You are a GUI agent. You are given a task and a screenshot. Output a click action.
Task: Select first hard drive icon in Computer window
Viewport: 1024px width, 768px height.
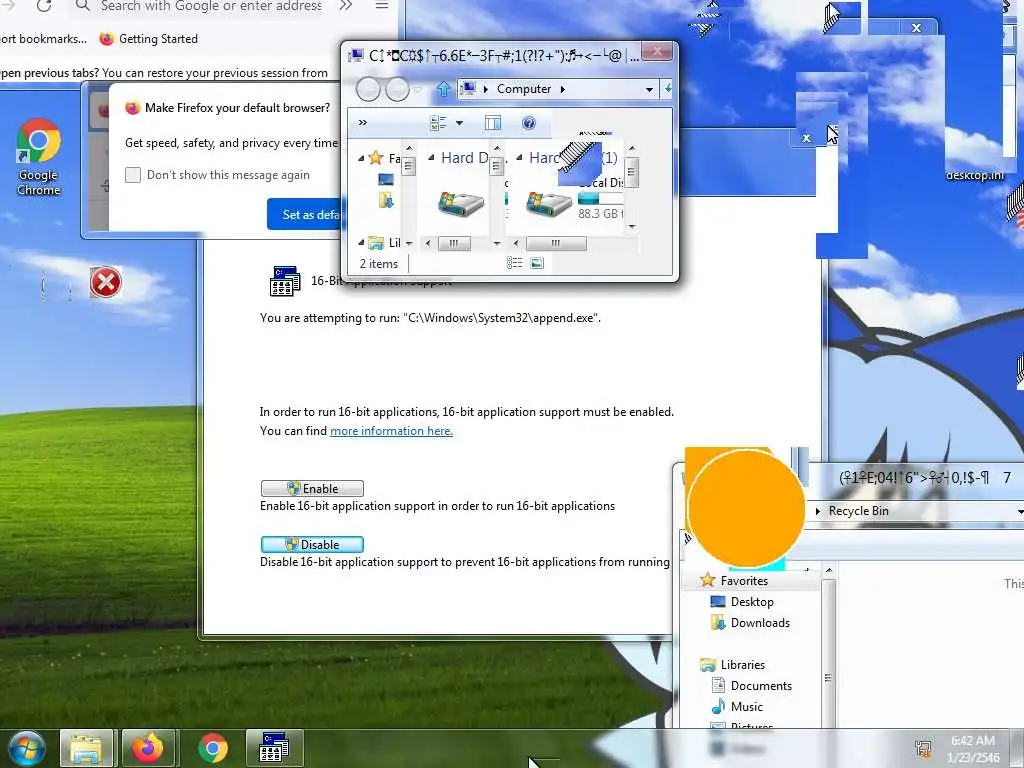[x=461, y=203]
